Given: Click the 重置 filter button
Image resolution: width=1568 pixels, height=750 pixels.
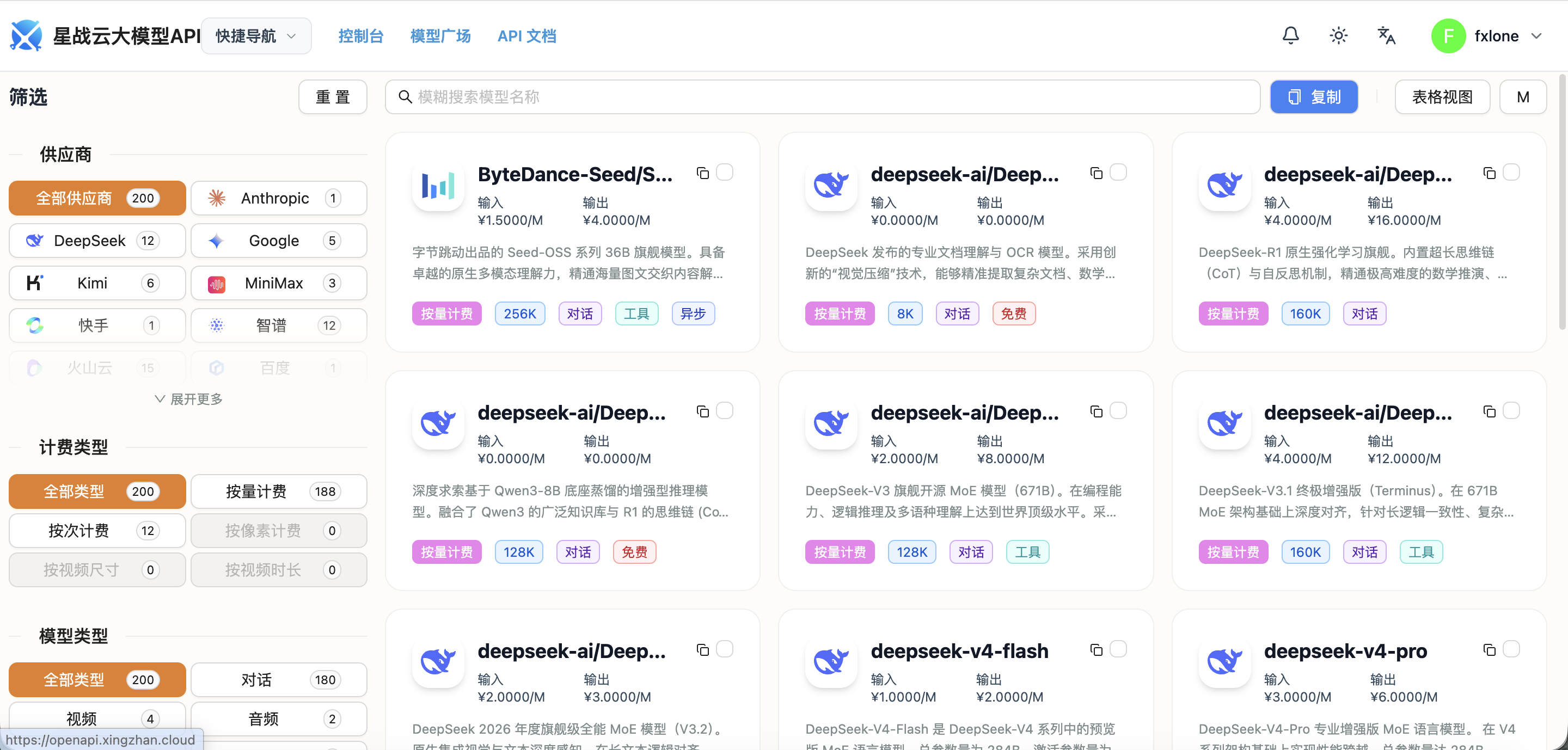Looking at the screenshot, I should 333,97.
